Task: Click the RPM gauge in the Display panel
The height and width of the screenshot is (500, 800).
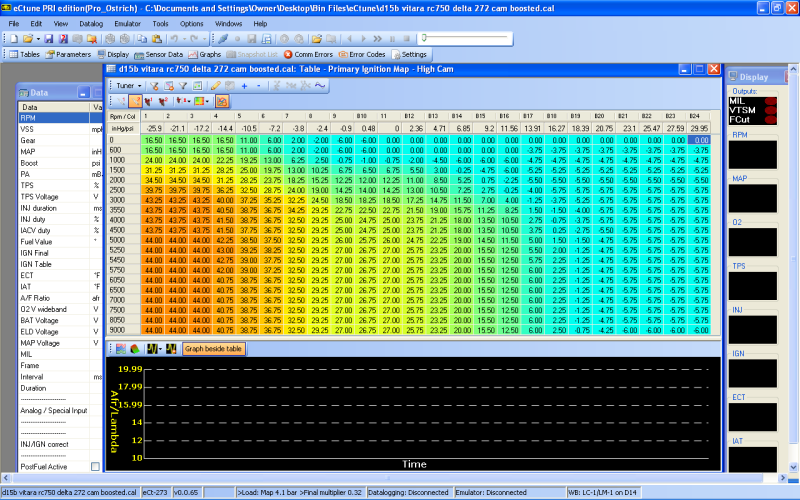Action: pos(753,155)
